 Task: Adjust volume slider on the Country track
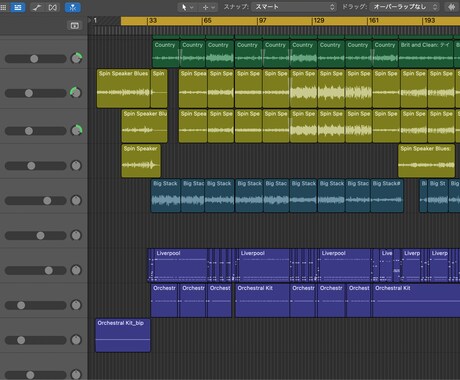coord(35,59)
